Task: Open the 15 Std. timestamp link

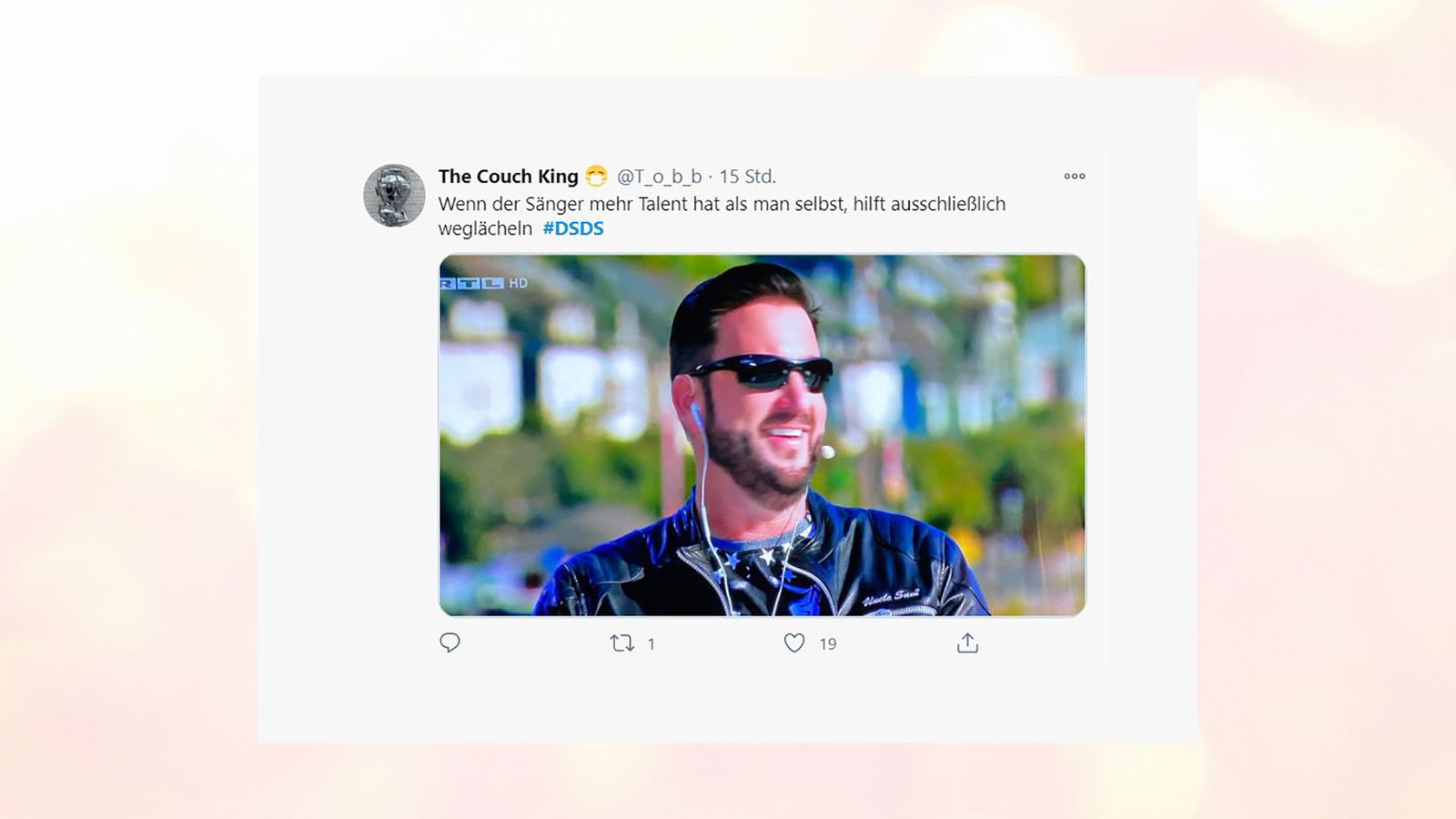Action: (747, 177)
